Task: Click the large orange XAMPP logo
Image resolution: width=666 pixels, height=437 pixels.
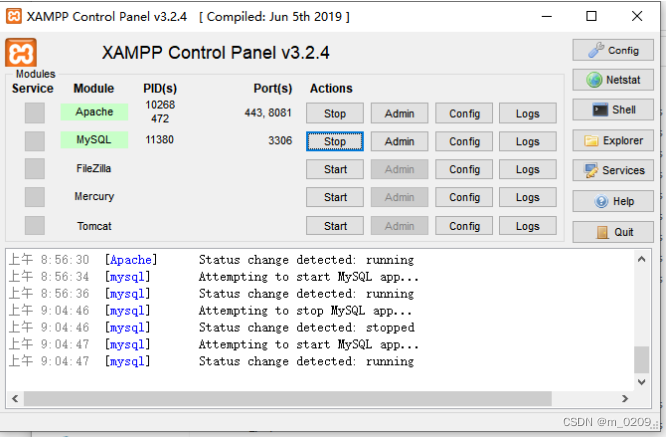Action: (21, 53)
